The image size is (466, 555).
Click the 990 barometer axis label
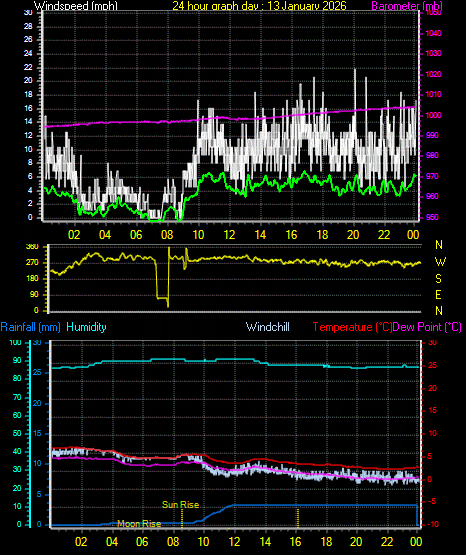point(432,136)
